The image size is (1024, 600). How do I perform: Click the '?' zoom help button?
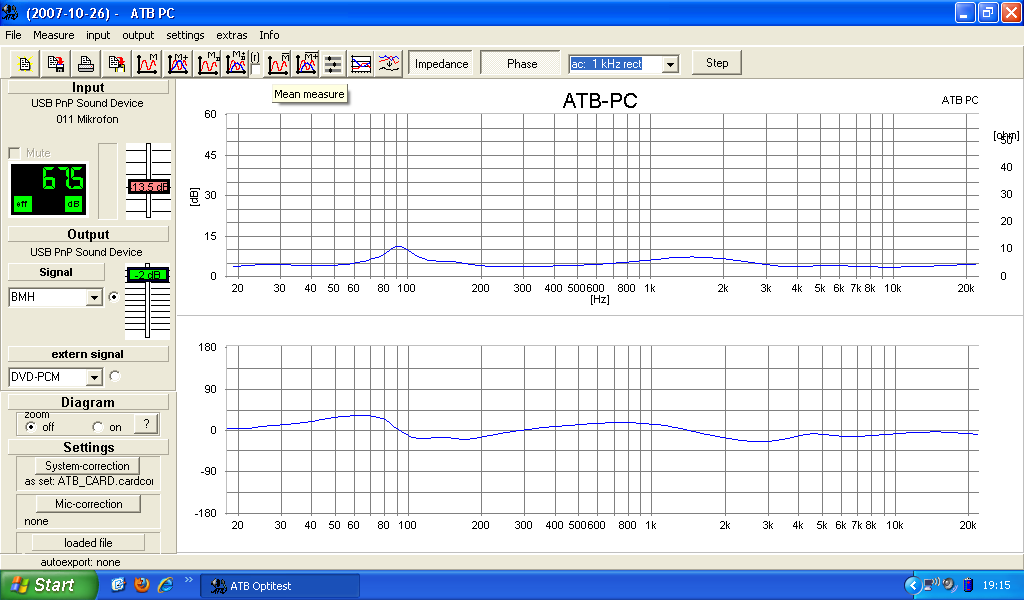(x=146, y=424)
